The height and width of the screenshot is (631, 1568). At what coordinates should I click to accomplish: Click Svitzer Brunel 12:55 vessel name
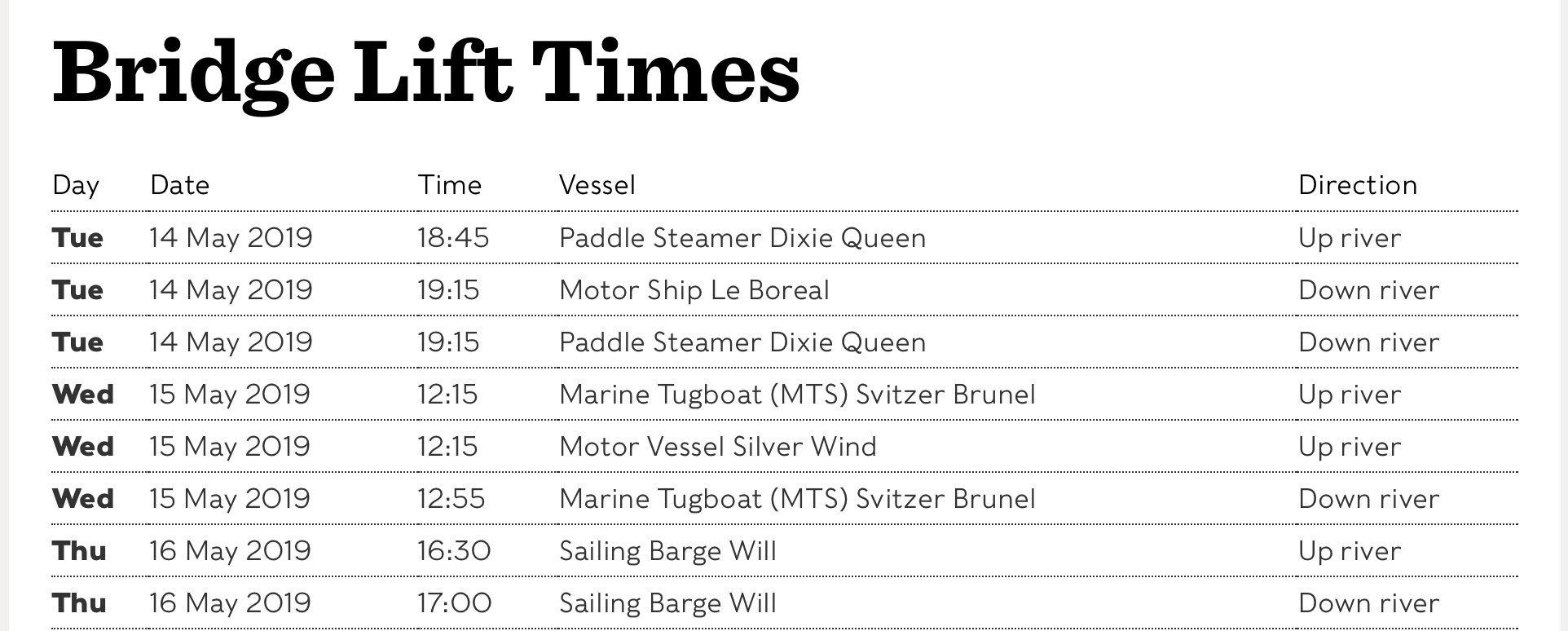tap(796, 499)
